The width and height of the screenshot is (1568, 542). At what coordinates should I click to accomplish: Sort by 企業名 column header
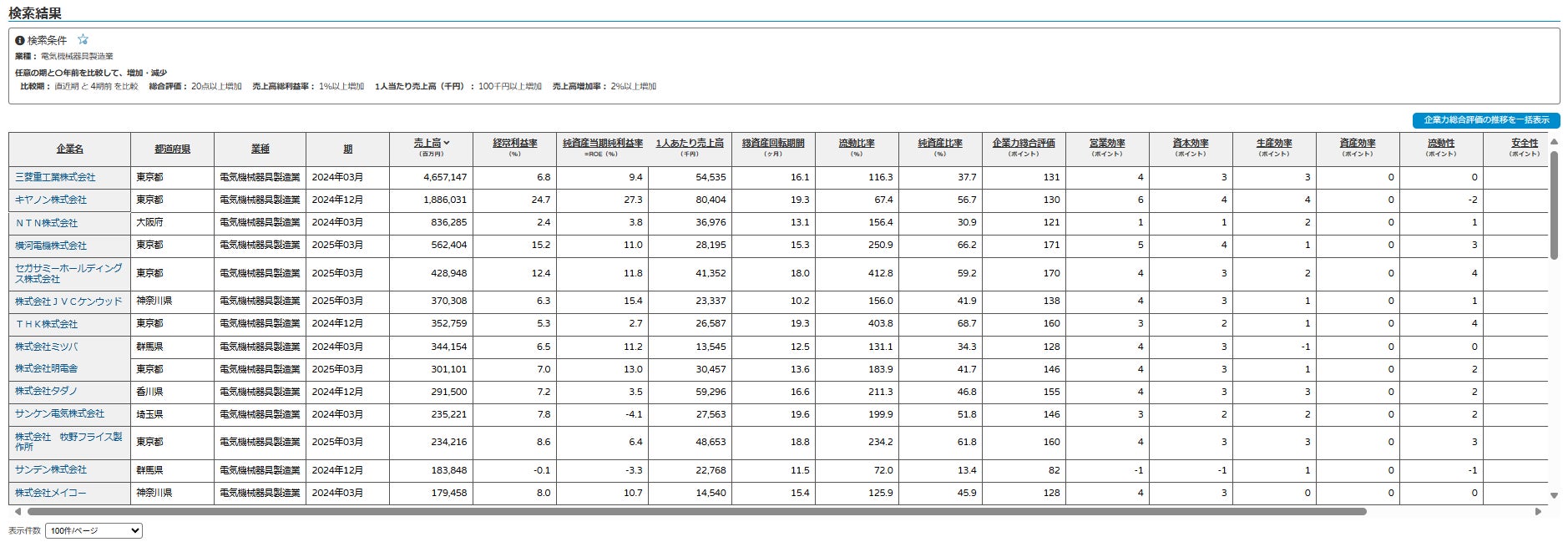coord(69,149)
